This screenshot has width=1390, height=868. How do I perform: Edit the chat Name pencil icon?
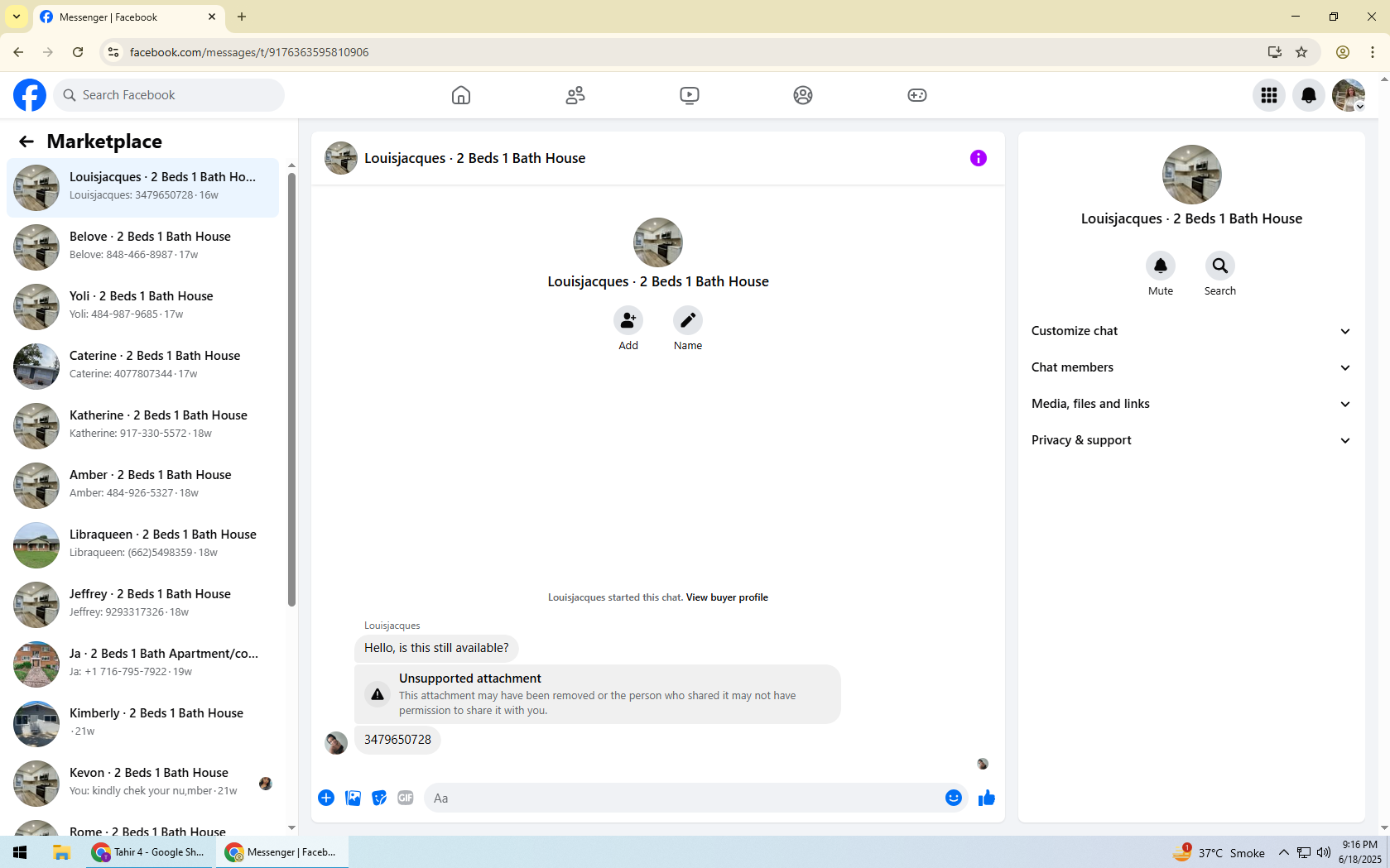coord(688,320)
